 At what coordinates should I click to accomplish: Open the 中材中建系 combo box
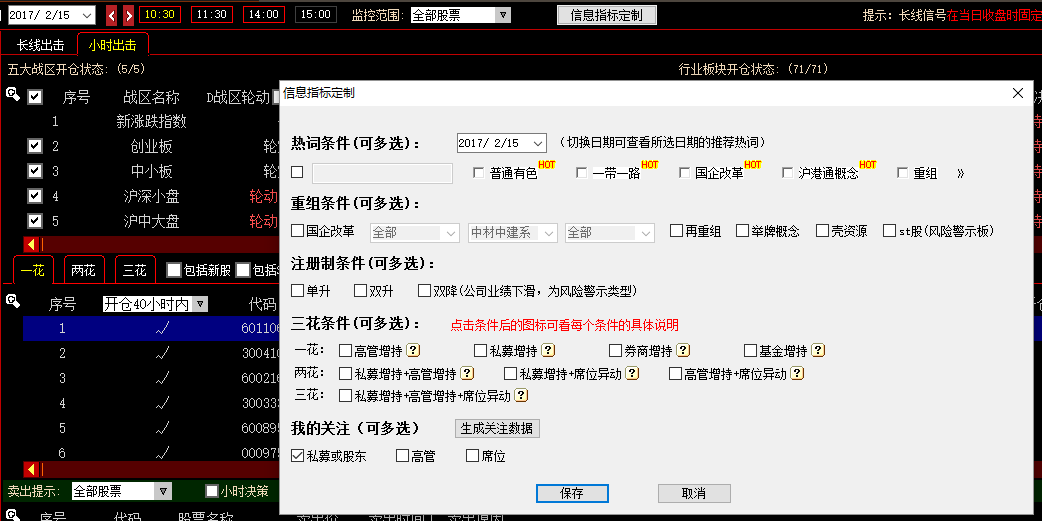coord(512,232)
